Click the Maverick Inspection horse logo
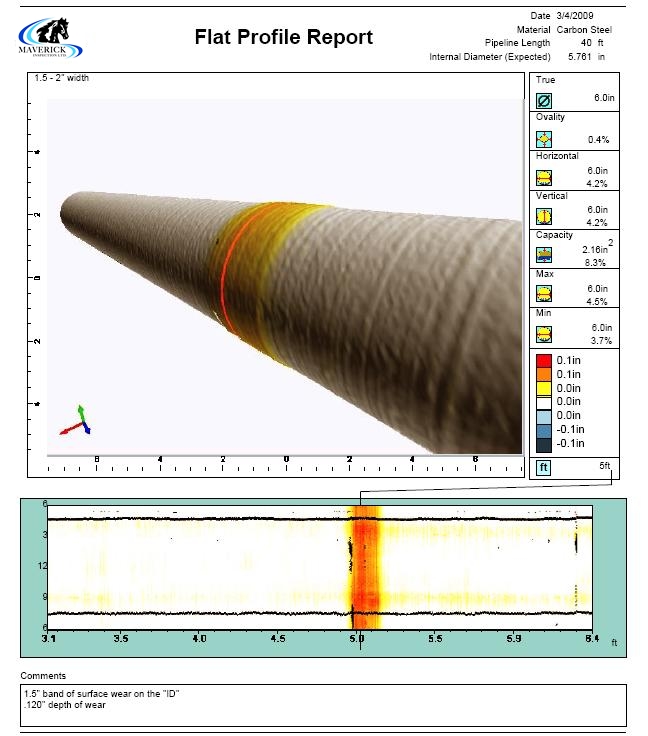648x736 pixels. 50,38
